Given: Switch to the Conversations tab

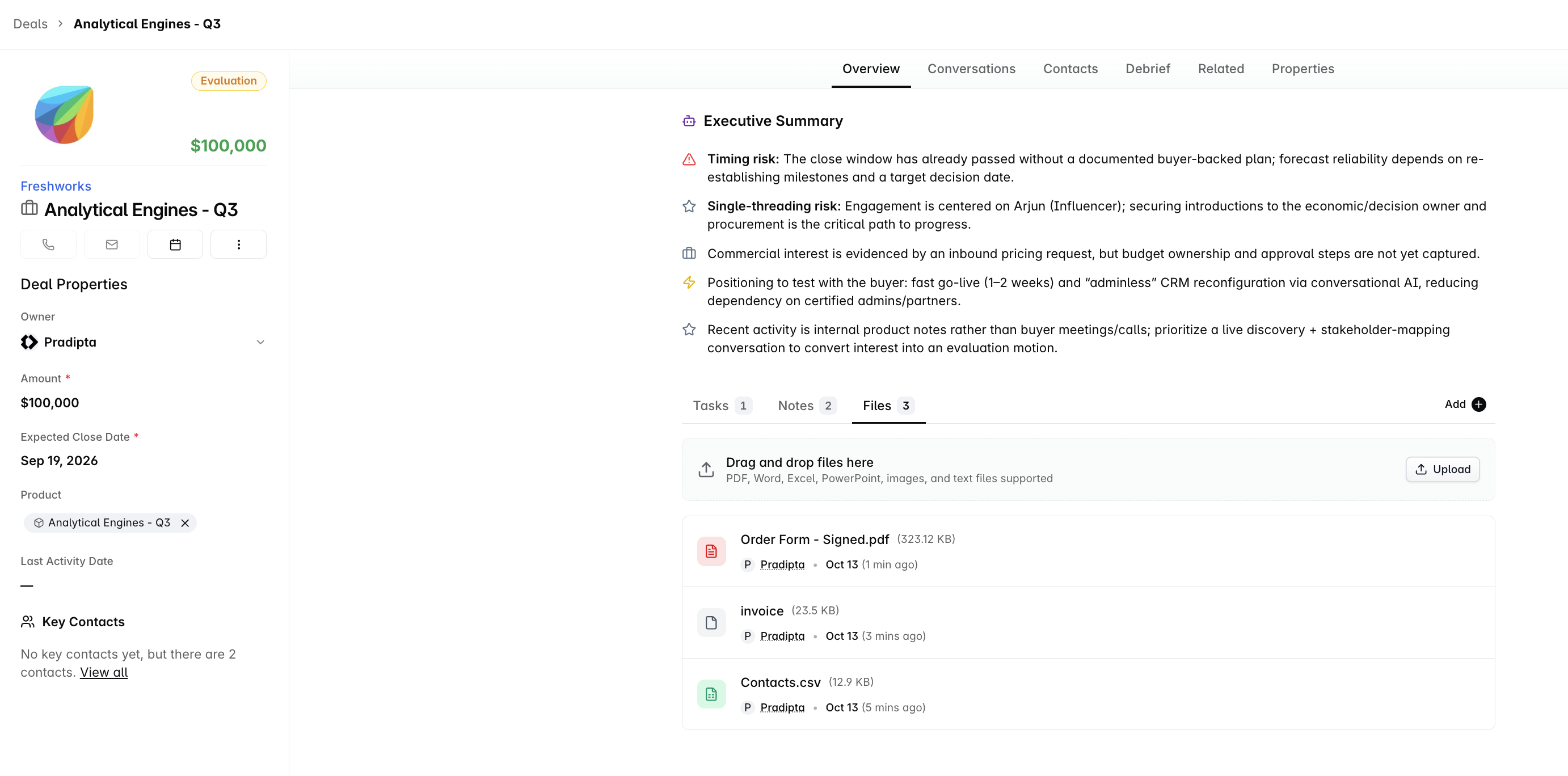Looking at the screenshot, I should point(971,69).
